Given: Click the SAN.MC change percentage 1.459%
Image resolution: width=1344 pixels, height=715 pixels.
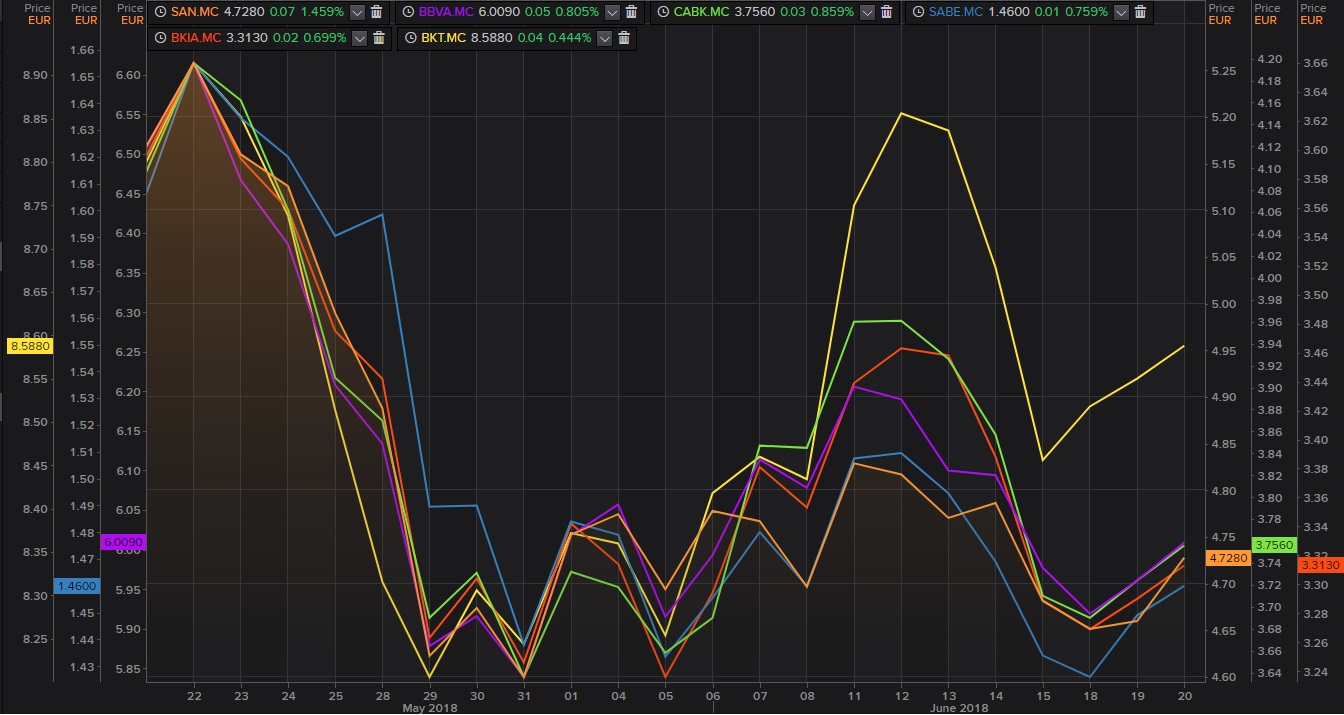Looking at the screenshot, I should (323, 12).
